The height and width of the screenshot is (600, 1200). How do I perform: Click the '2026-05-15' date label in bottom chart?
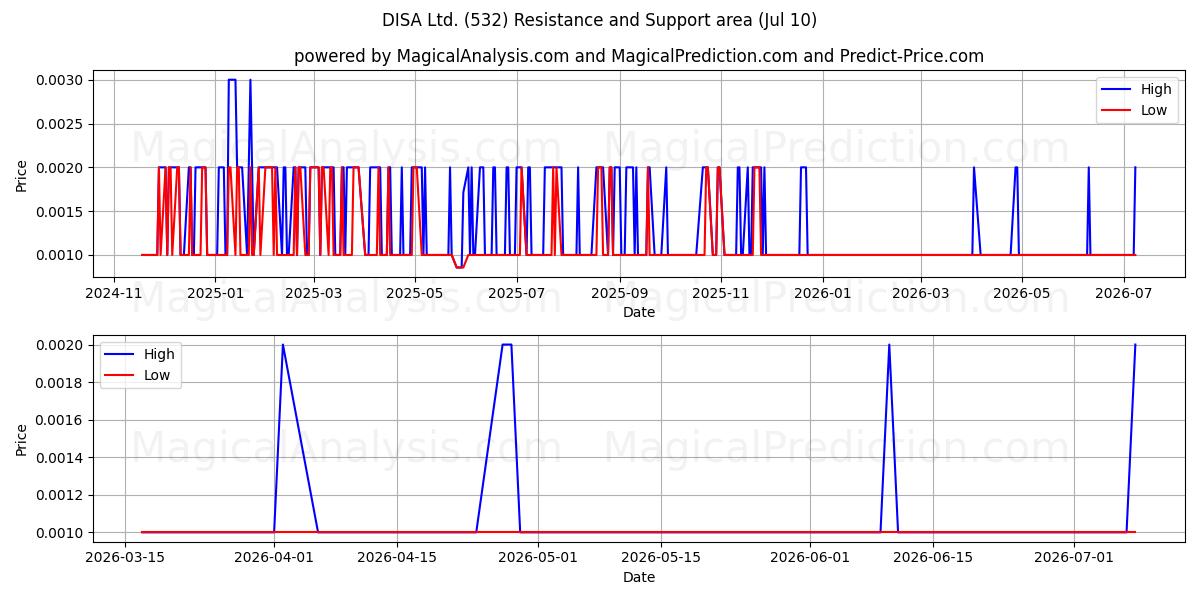661,558
